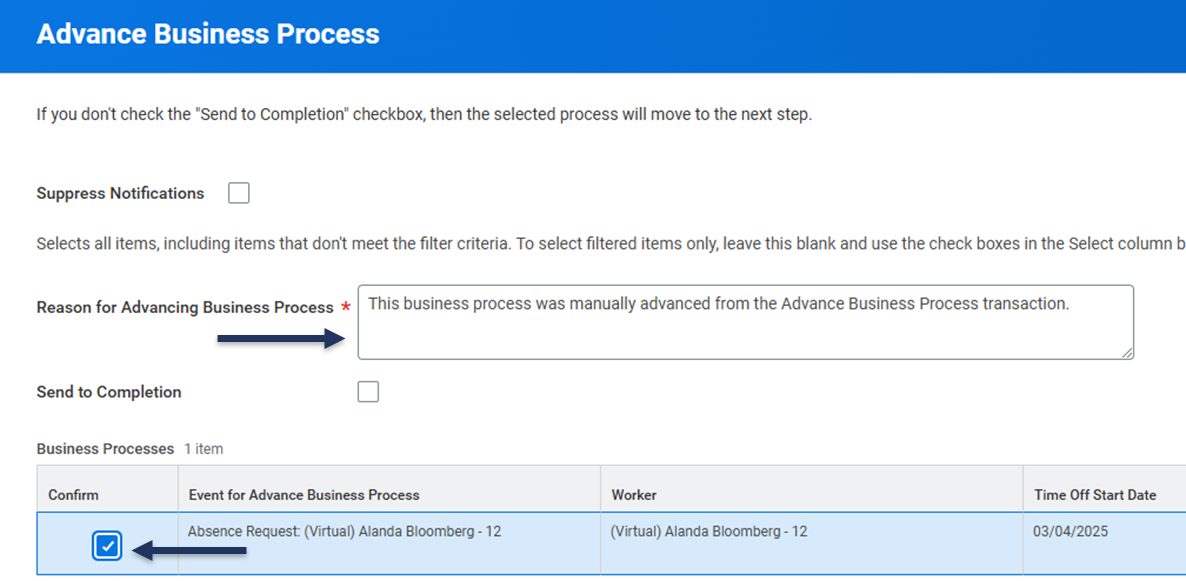Image resolution: width=1186 pixels, height=581 pixels.
Task: Click the arrow pointing at the reason text box
Action: pos(281,340)
